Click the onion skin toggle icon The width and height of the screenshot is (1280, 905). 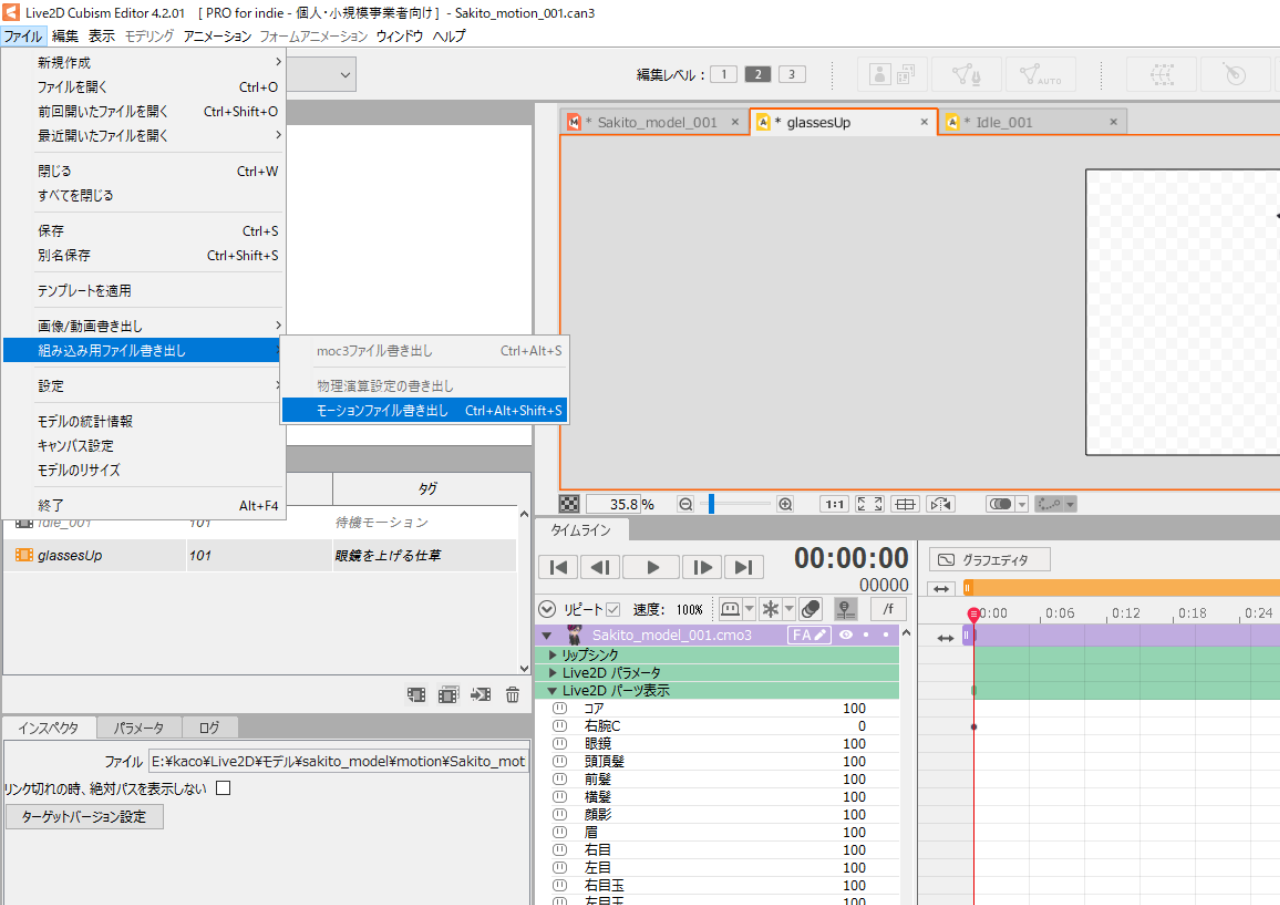(x=1000, y=504)
